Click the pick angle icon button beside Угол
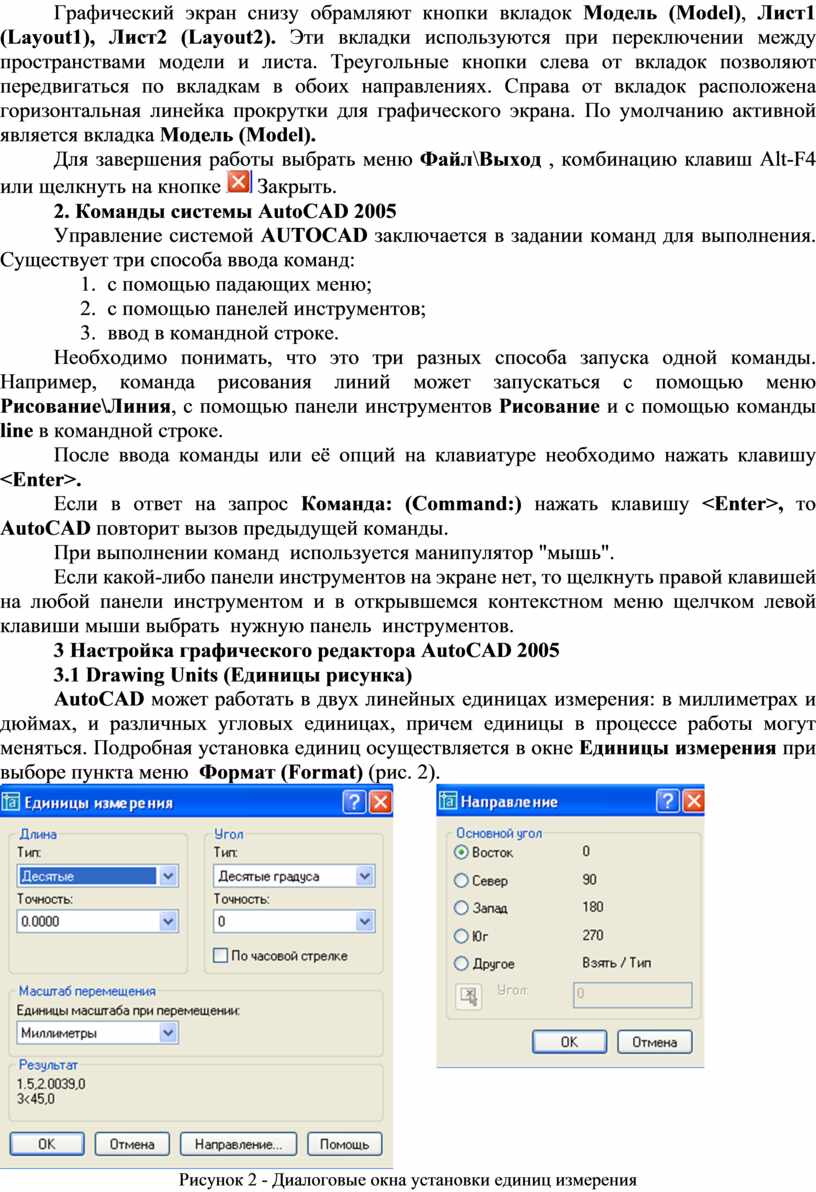816x1192 pixels. pyautogui.click(x=468, y=995)
